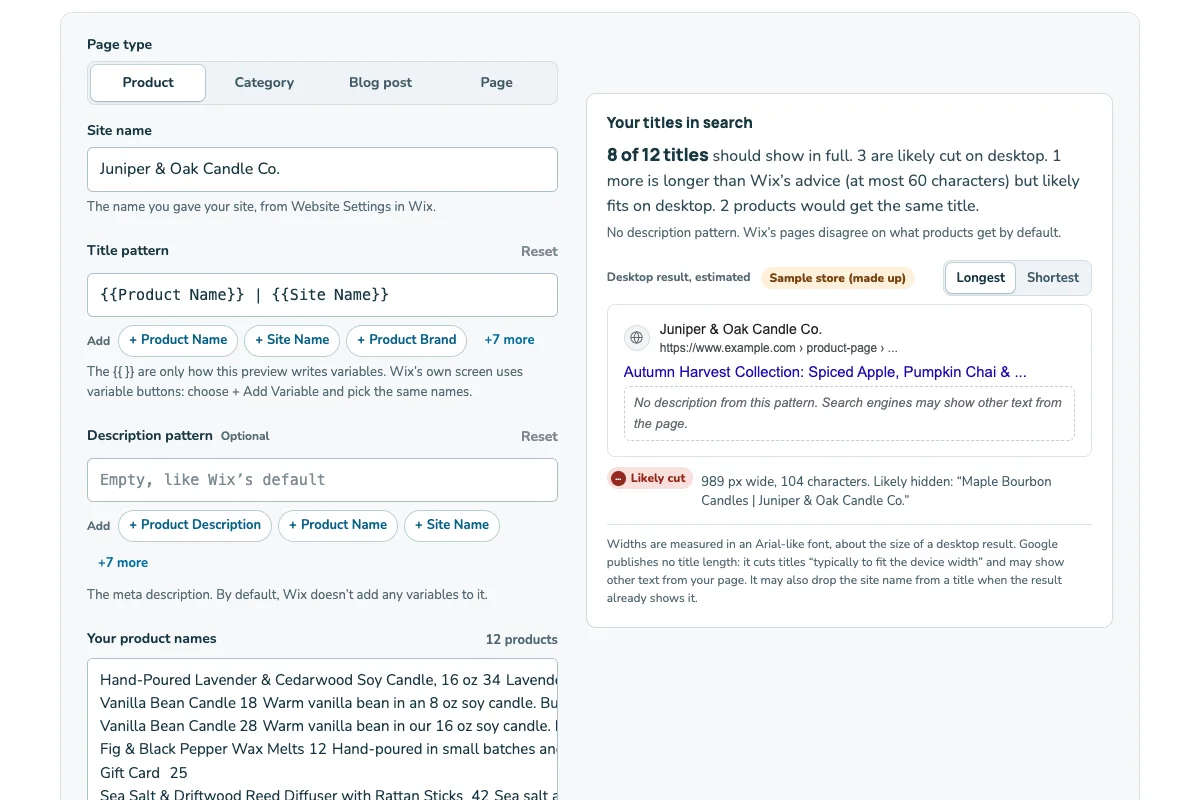The height and width of the screenshot is (800, 1200).
Task: Reset the Title pattern
Action: pyautogui.click(x=539, y=252)
